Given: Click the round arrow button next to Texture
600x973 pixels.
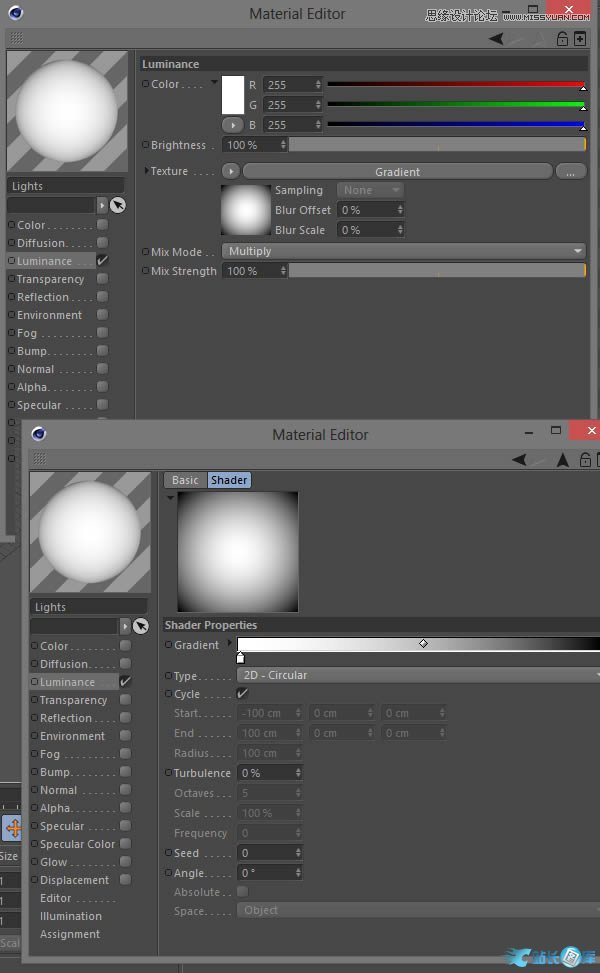Looking at the screenshot, I should (231, 171).
